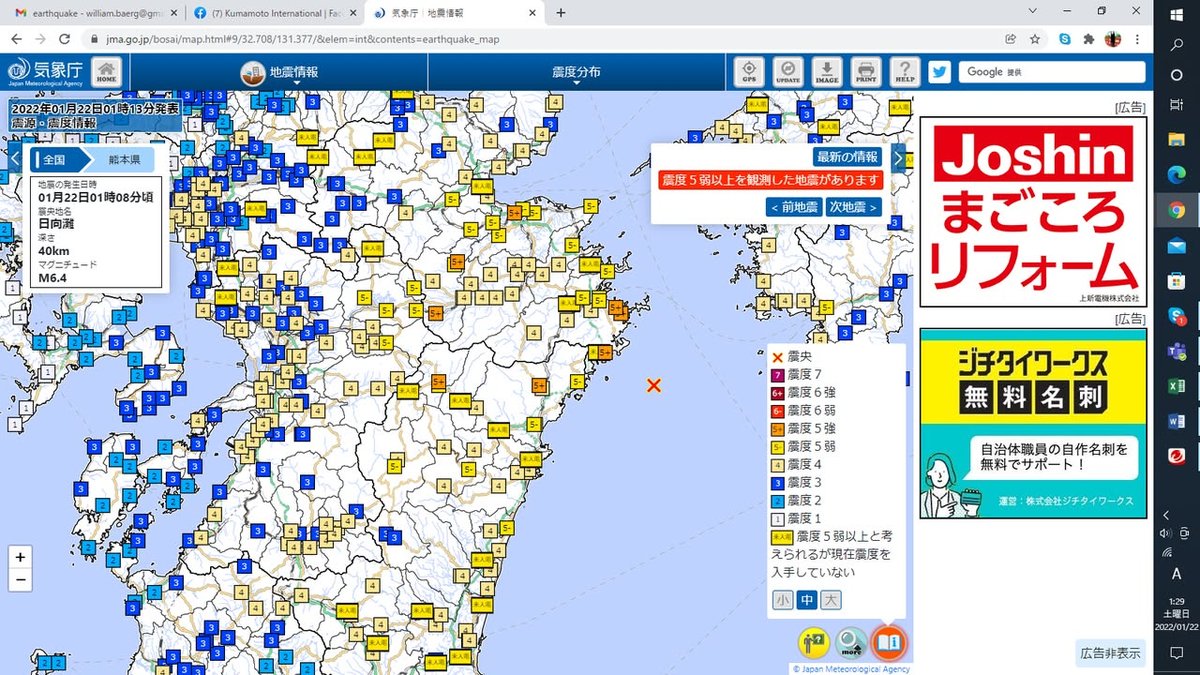The width and height of the screenshot is (1200, 675).
Task: Click the JMA HOME icon button
Action: (x=107, y=73)
